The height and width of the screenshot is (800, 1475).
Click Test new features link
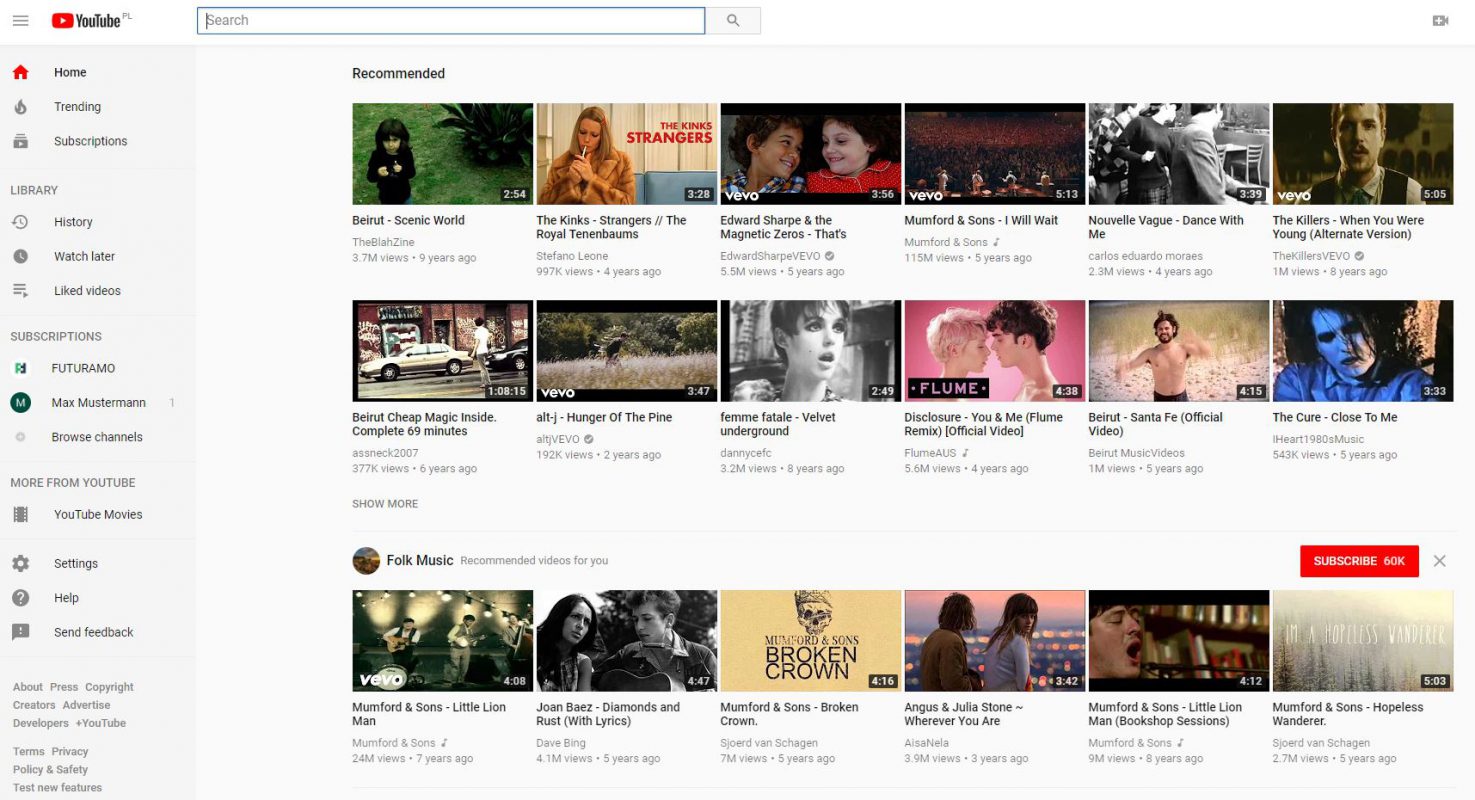[57, 787]
